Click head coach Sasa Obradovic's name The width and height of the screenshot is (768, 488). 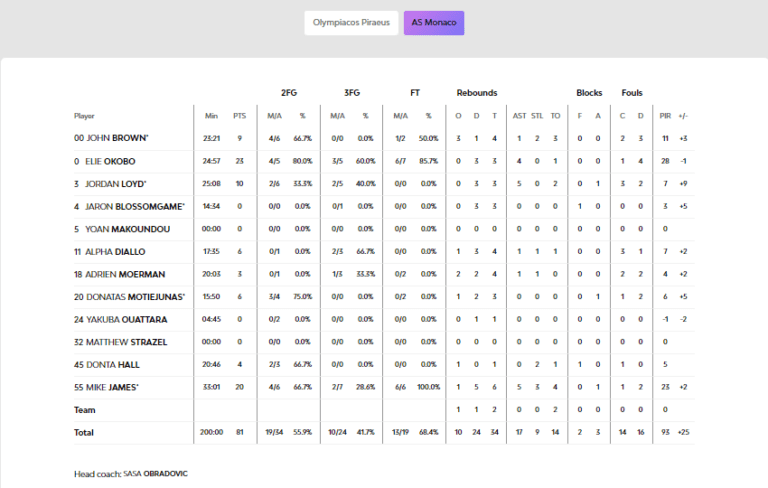tap(155, 473)
